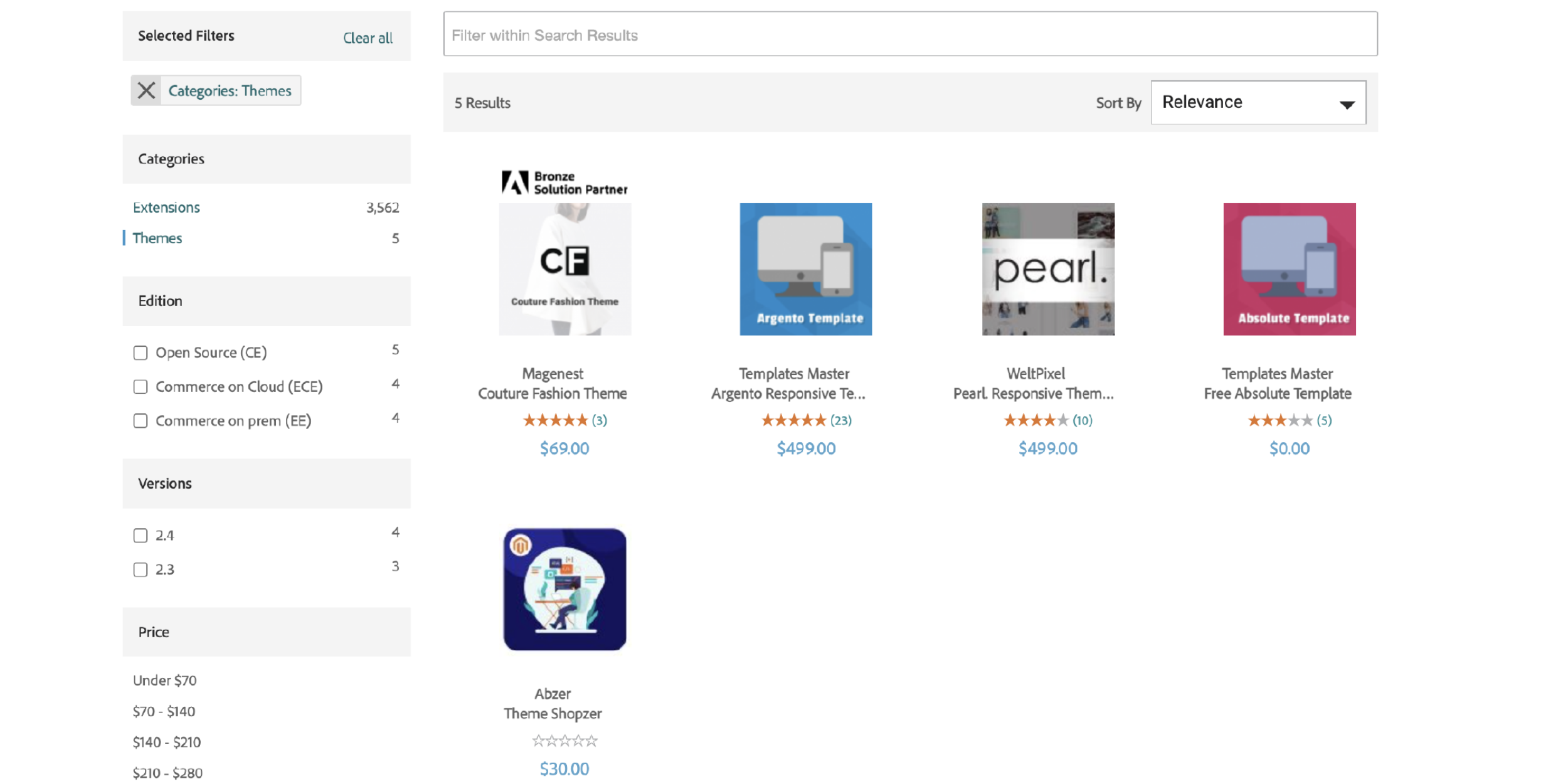Viewport: 1568px width, 784px height.
Task: Click the Argento star rating
Action: coord(793,420)
